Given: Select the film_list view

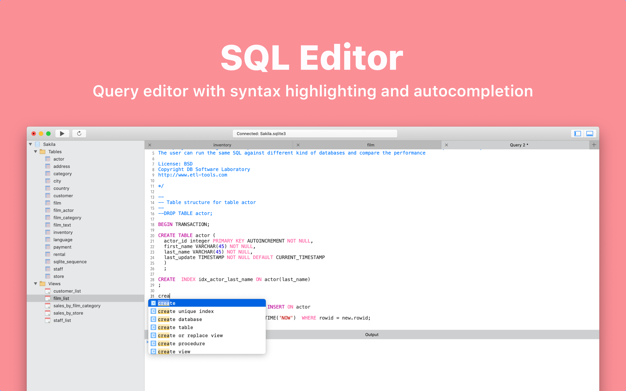Looking at the screenshot, I should 61,298.
